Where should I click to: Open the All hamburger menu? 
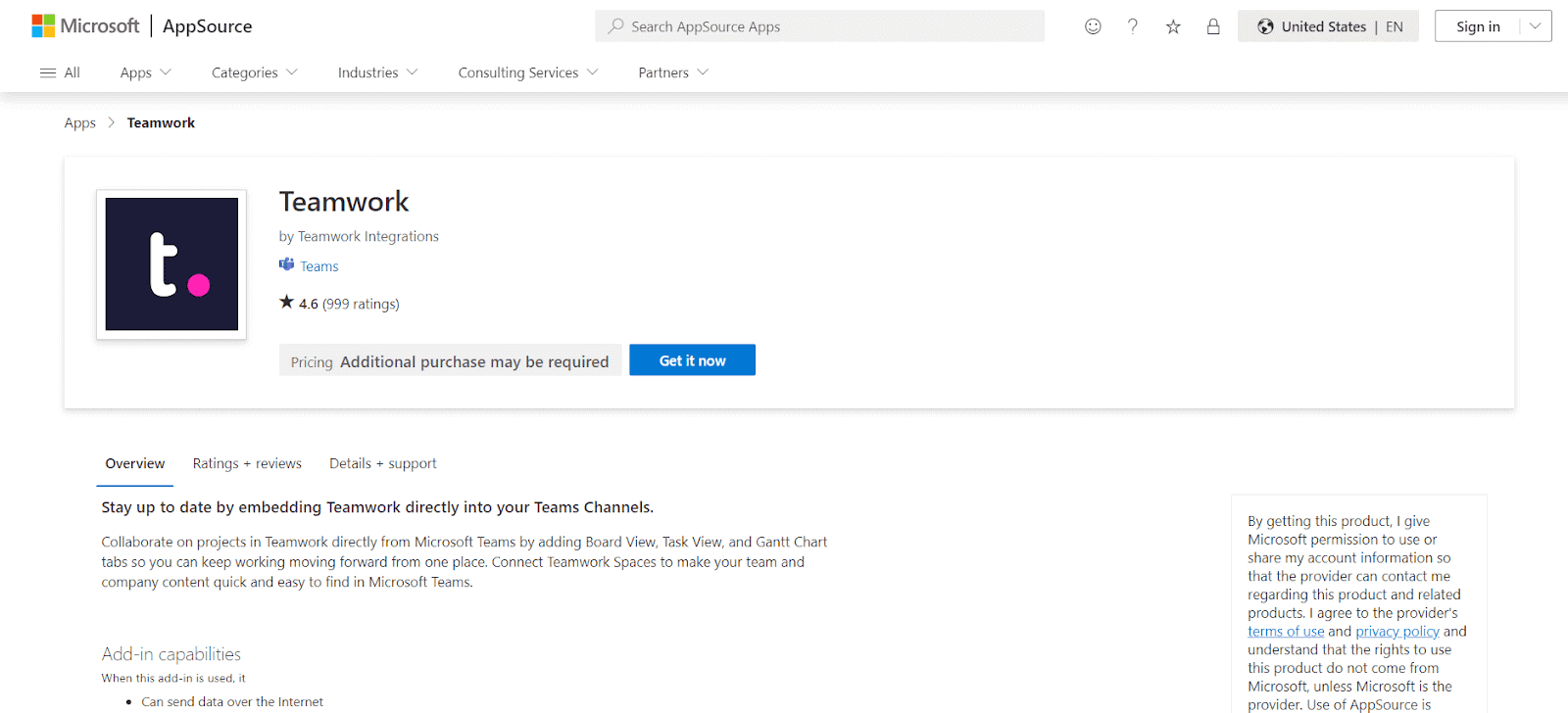click(60, 72)
